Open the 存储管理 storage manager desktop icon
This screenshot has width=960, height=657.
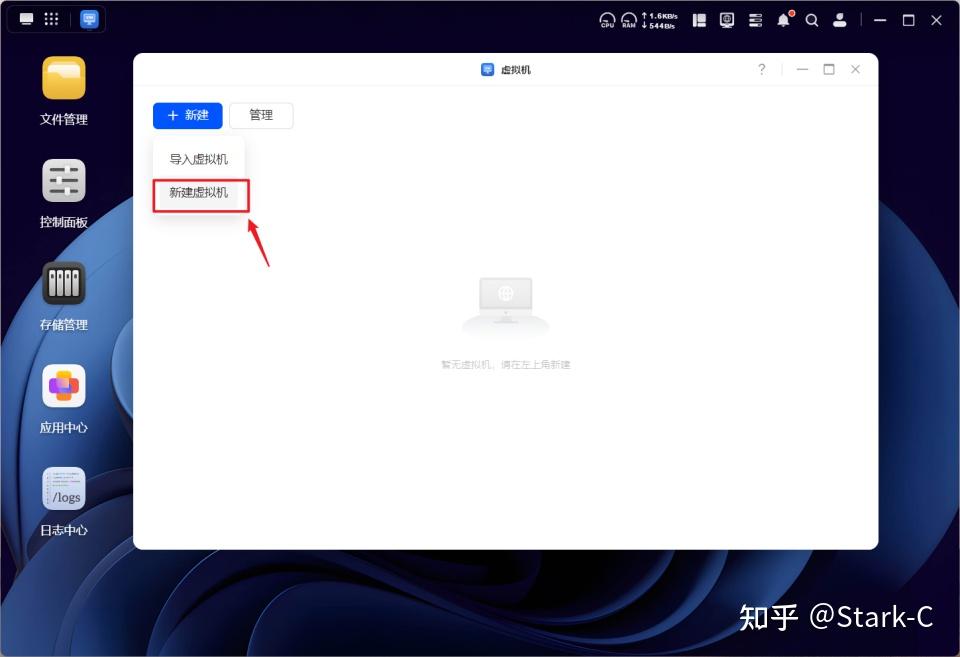tap(64, 283)
